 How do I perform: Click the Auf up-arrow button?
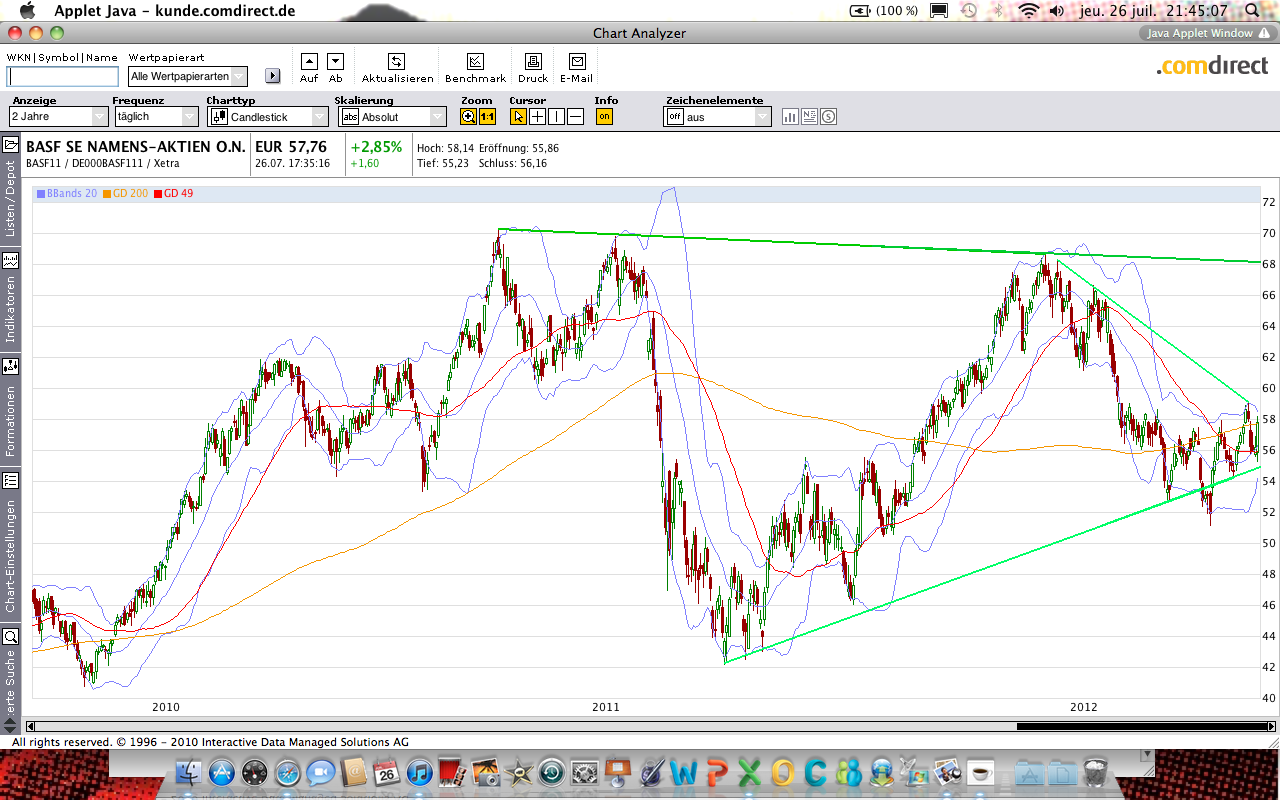(x=309, y=61)
